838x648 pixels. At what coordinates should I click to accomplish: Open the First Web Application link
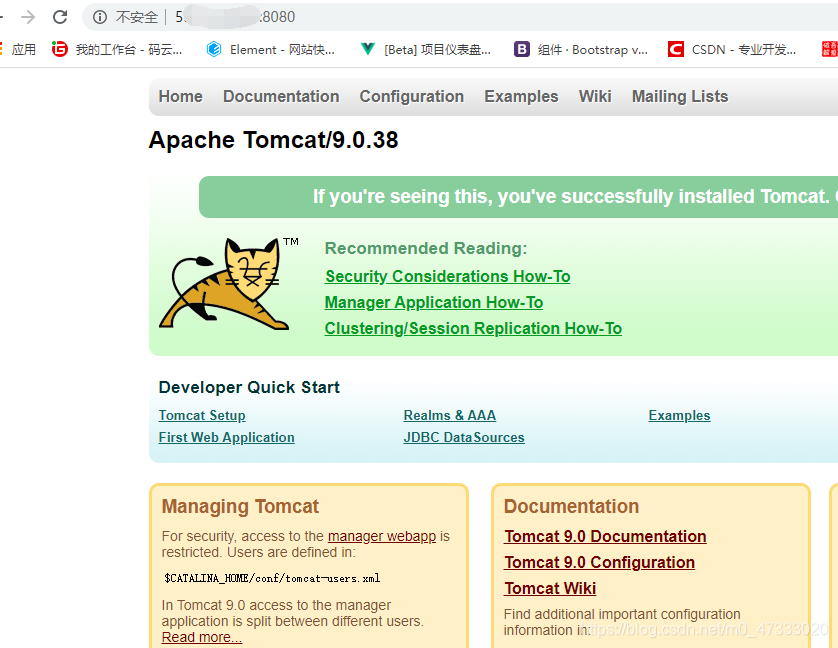click(227, 437)
